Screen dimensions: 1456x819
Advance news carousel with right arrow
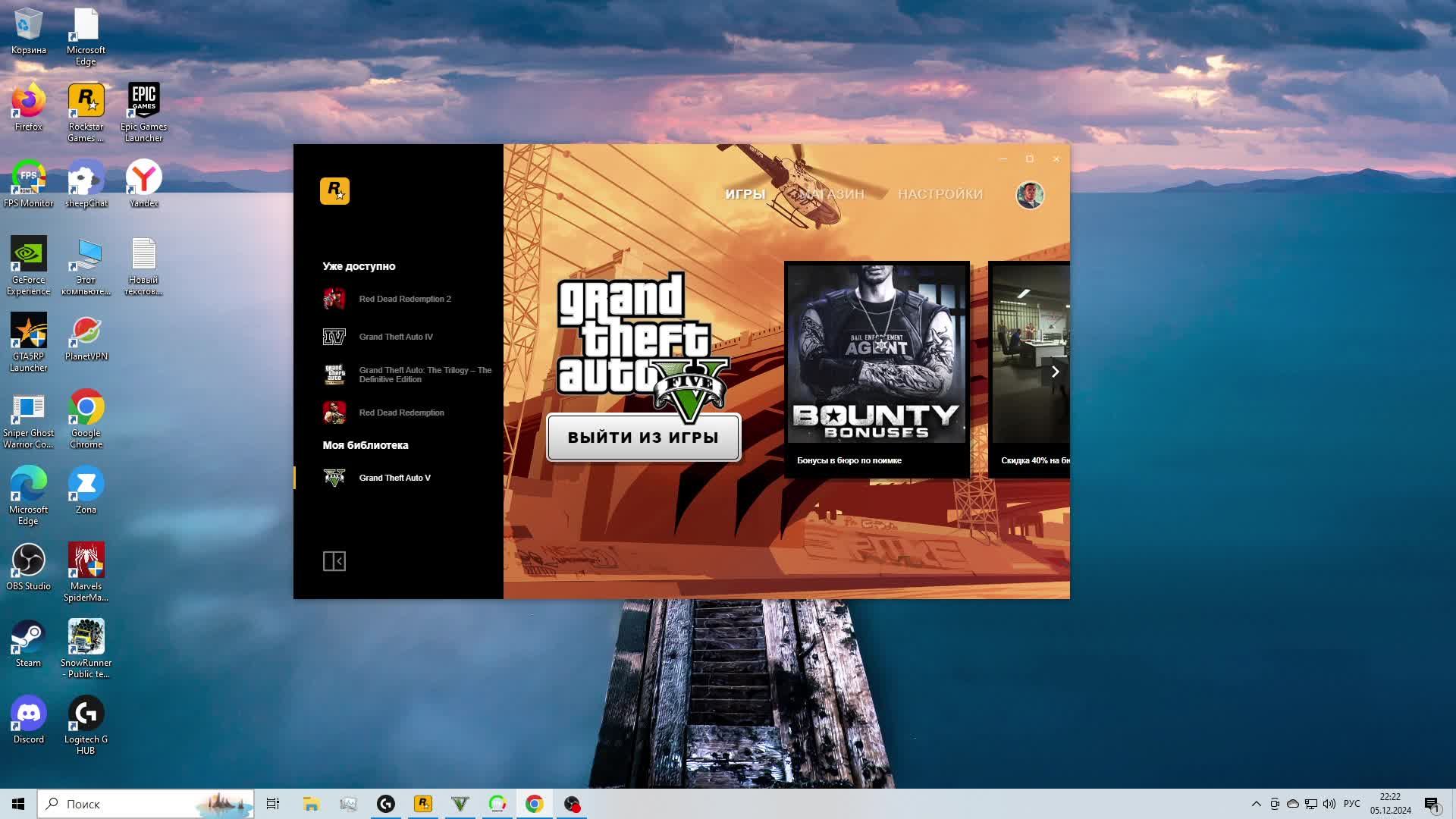pos(1055,372)
